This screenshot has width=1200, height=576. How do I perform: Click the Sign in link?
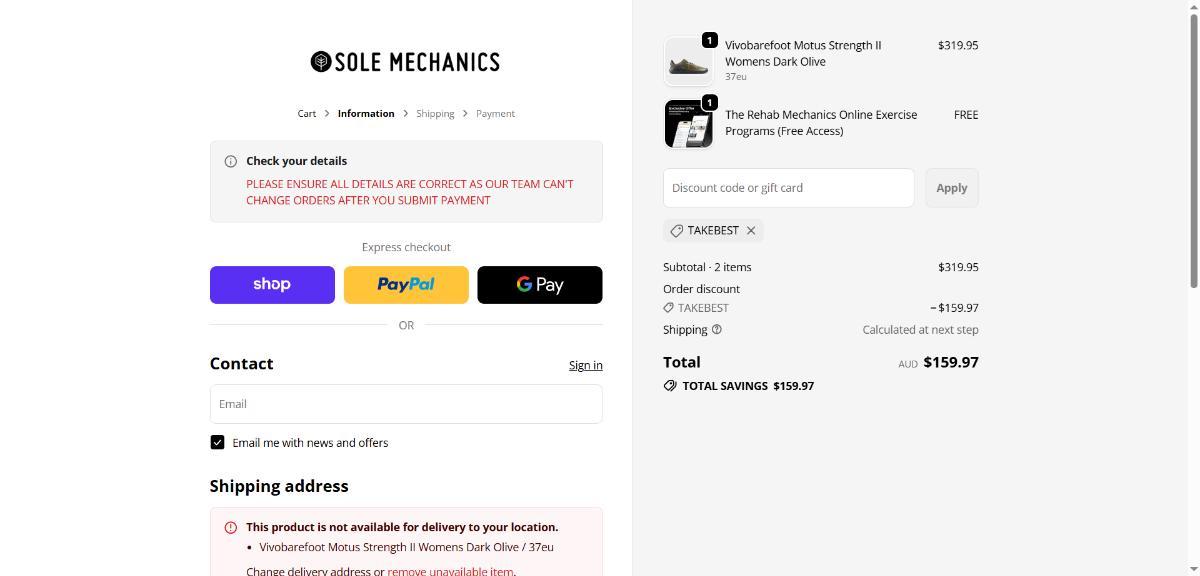coord(585,366)
